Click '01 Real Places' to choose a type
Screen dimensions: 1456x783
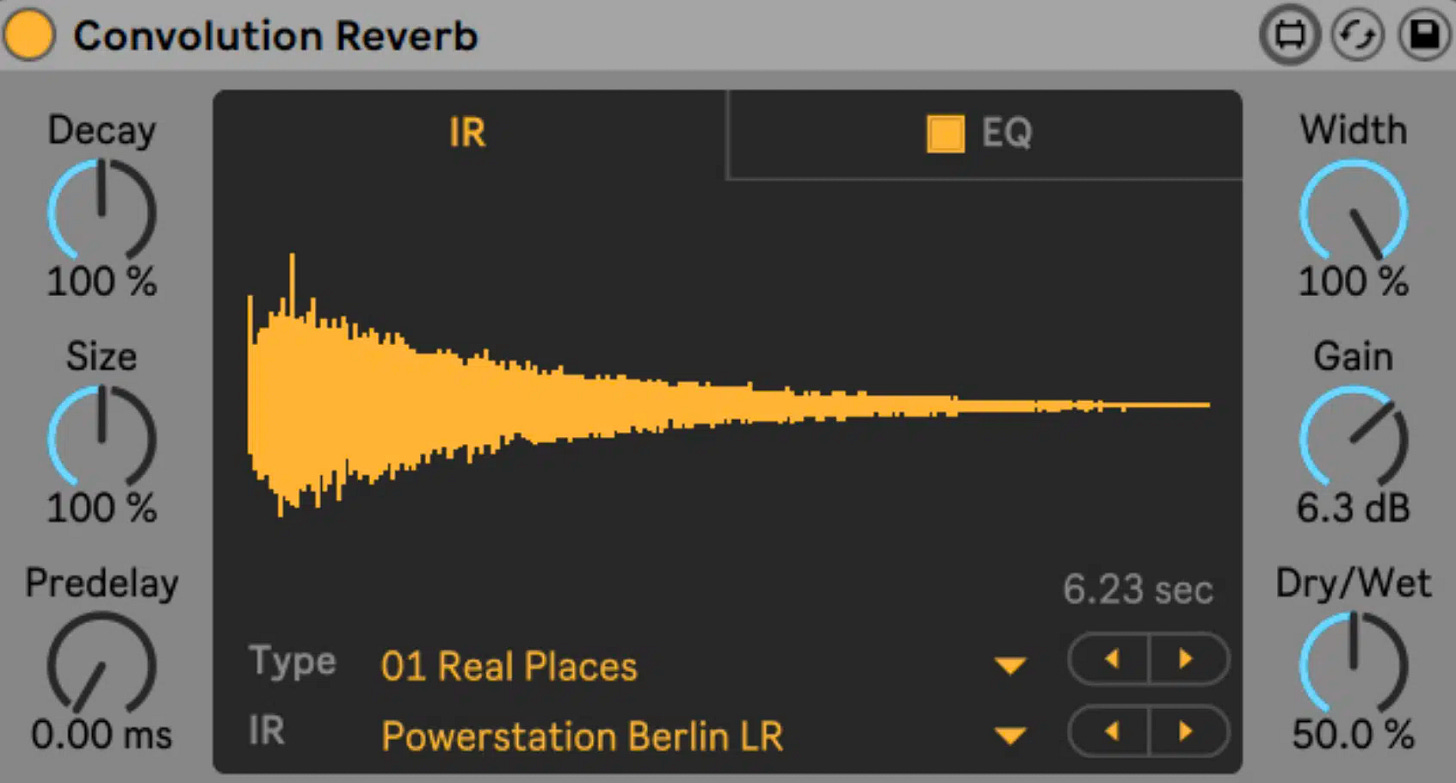[508, 665]
